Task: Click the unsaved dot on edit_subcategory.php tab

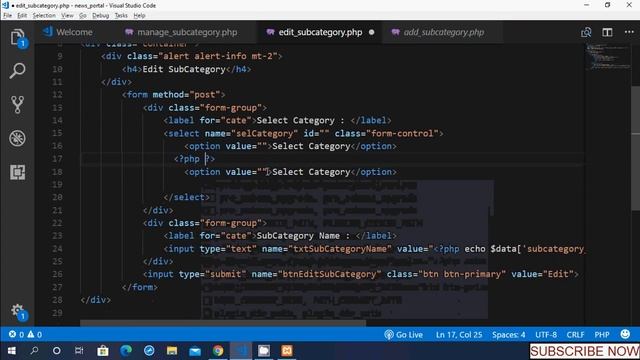Action: pos(371,32)
